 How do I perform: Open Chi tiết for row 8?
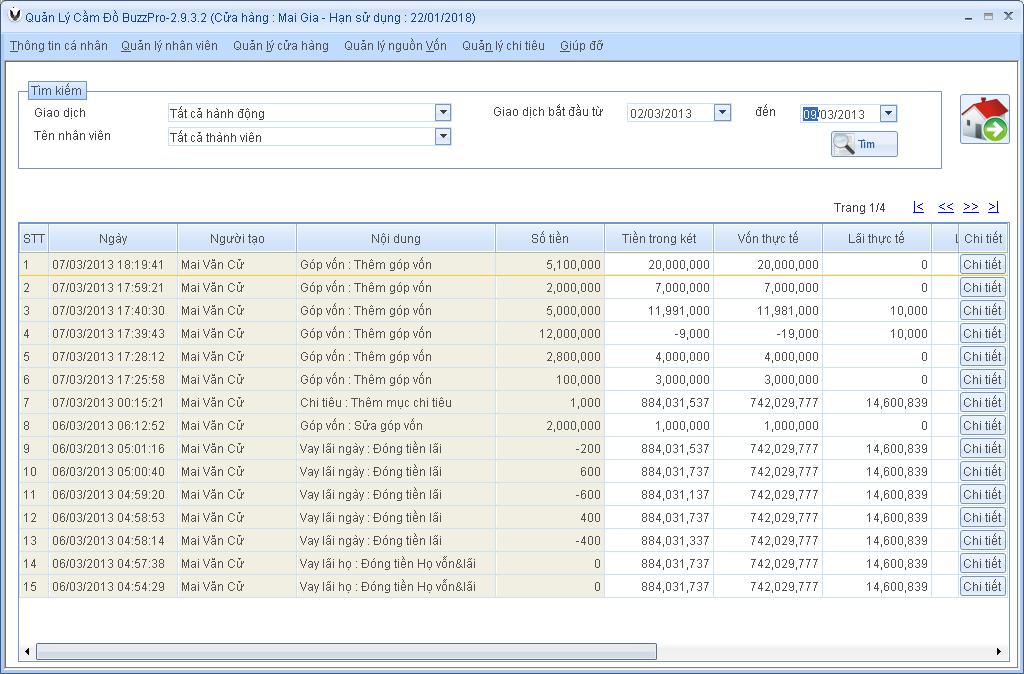tap(982, 425)
